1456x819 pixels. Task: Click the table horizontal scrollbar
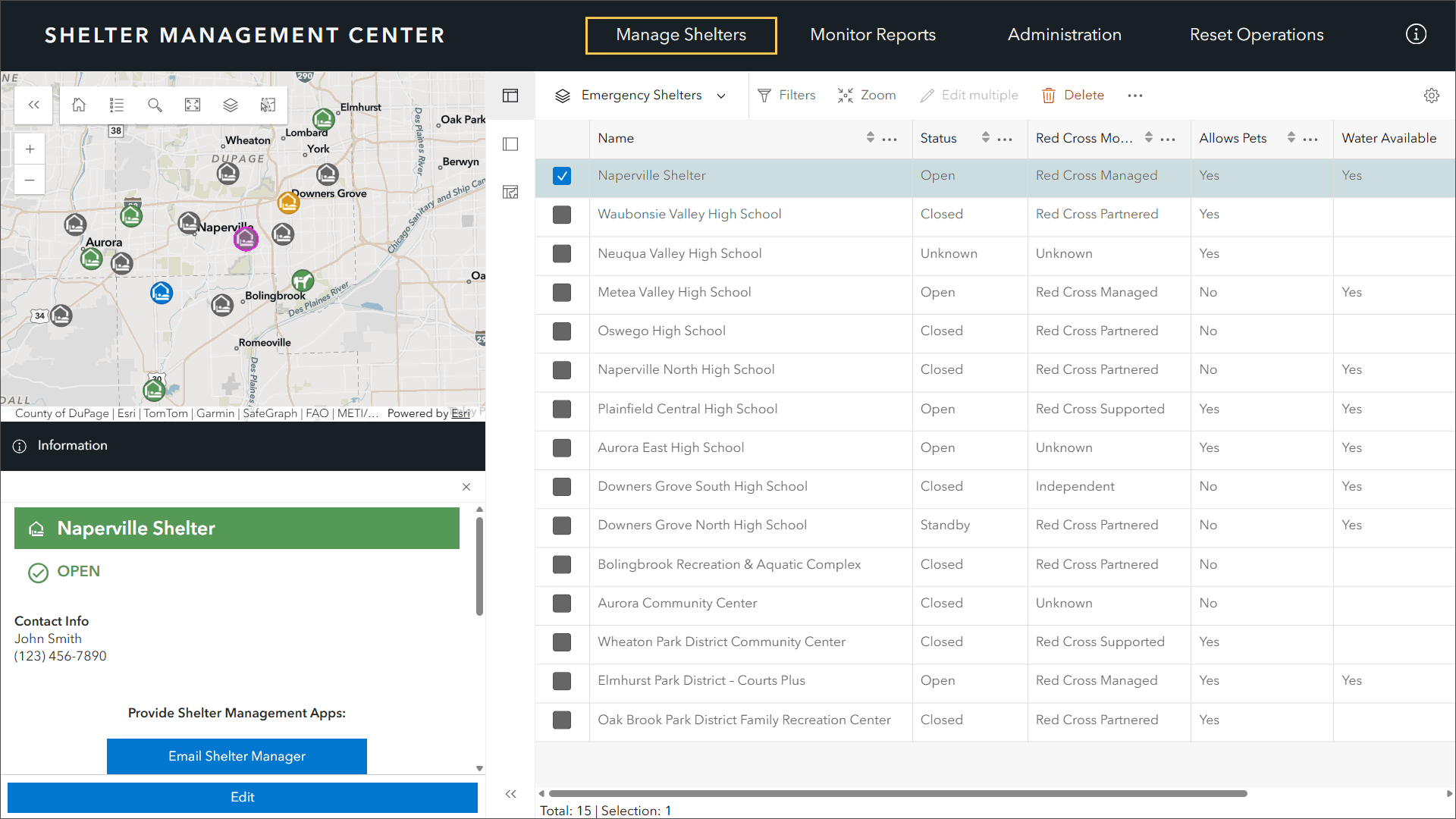pyautogui.click(x=897, y=793)
